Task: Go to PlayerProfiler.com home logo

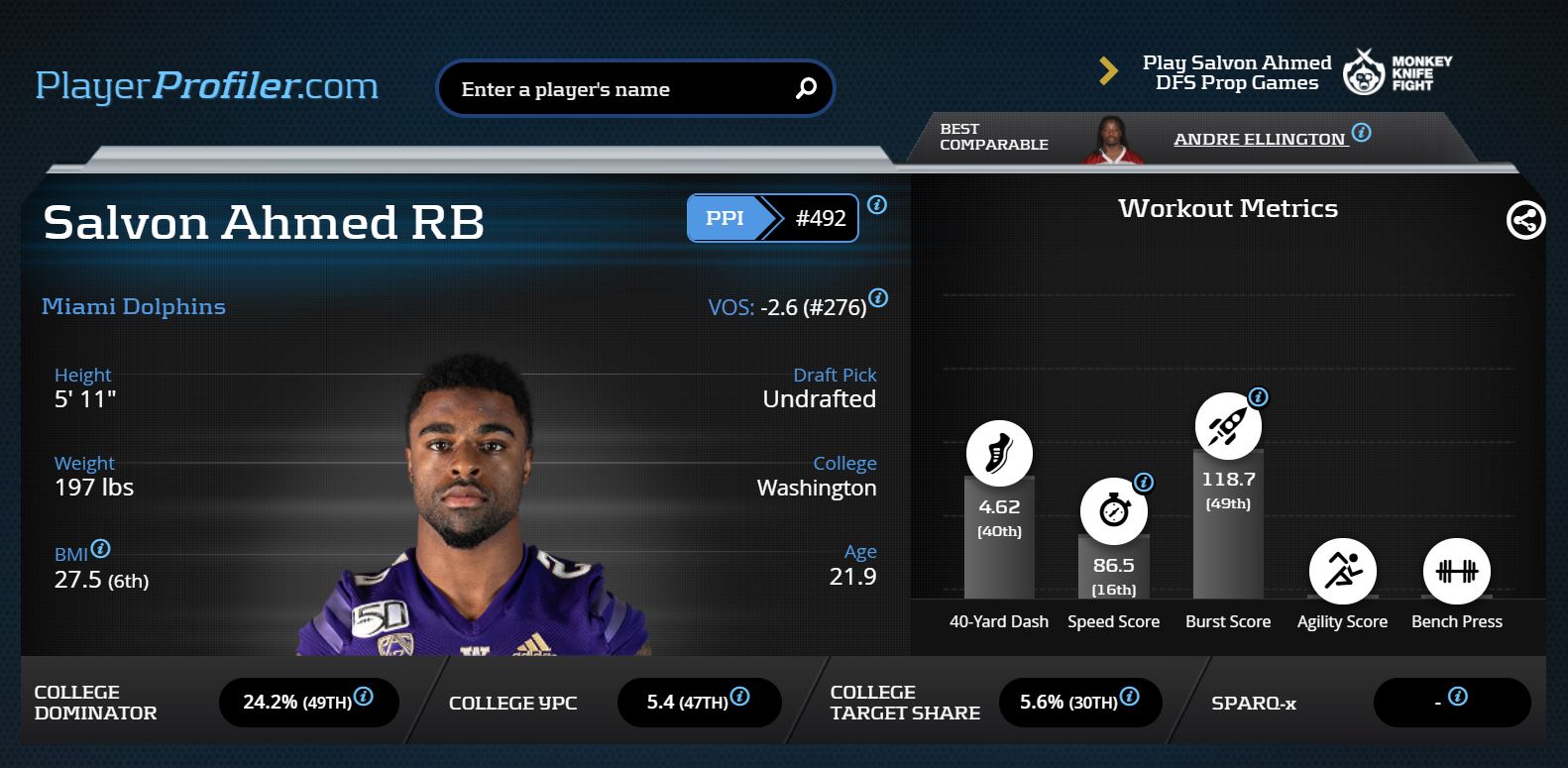Action: click(x=206, y=86)
